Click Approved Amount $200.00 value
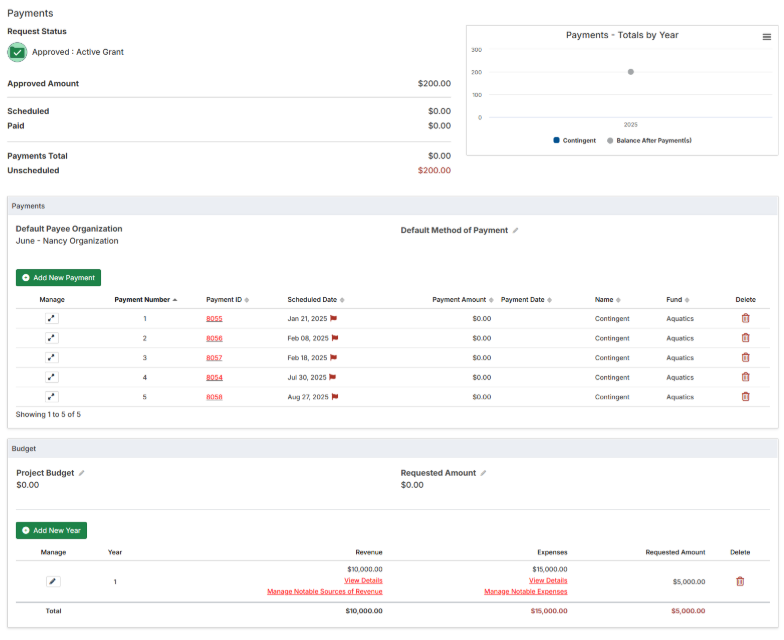Image resolution: width=784 pixels, height=640 pixels. click(434, 83)
